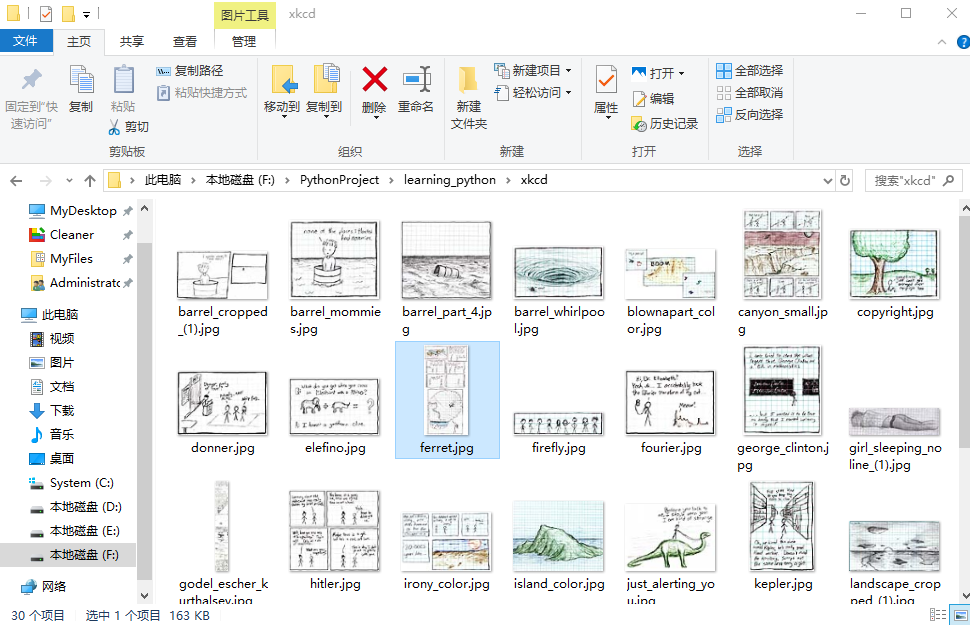Select the kepler.jpg thumbnail
970x625 pixels.
[783, 527]
